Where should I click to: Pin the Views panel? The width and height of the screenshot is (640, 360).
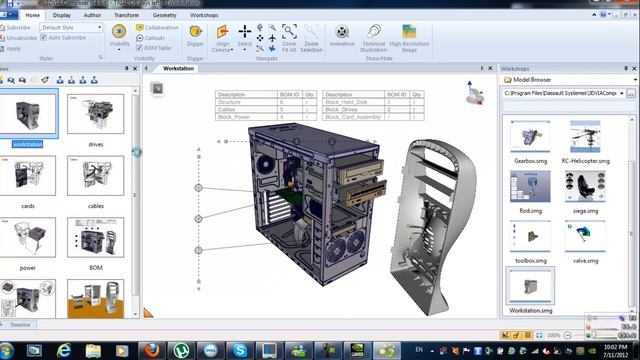pyautogui.click(x=127, y=69)
